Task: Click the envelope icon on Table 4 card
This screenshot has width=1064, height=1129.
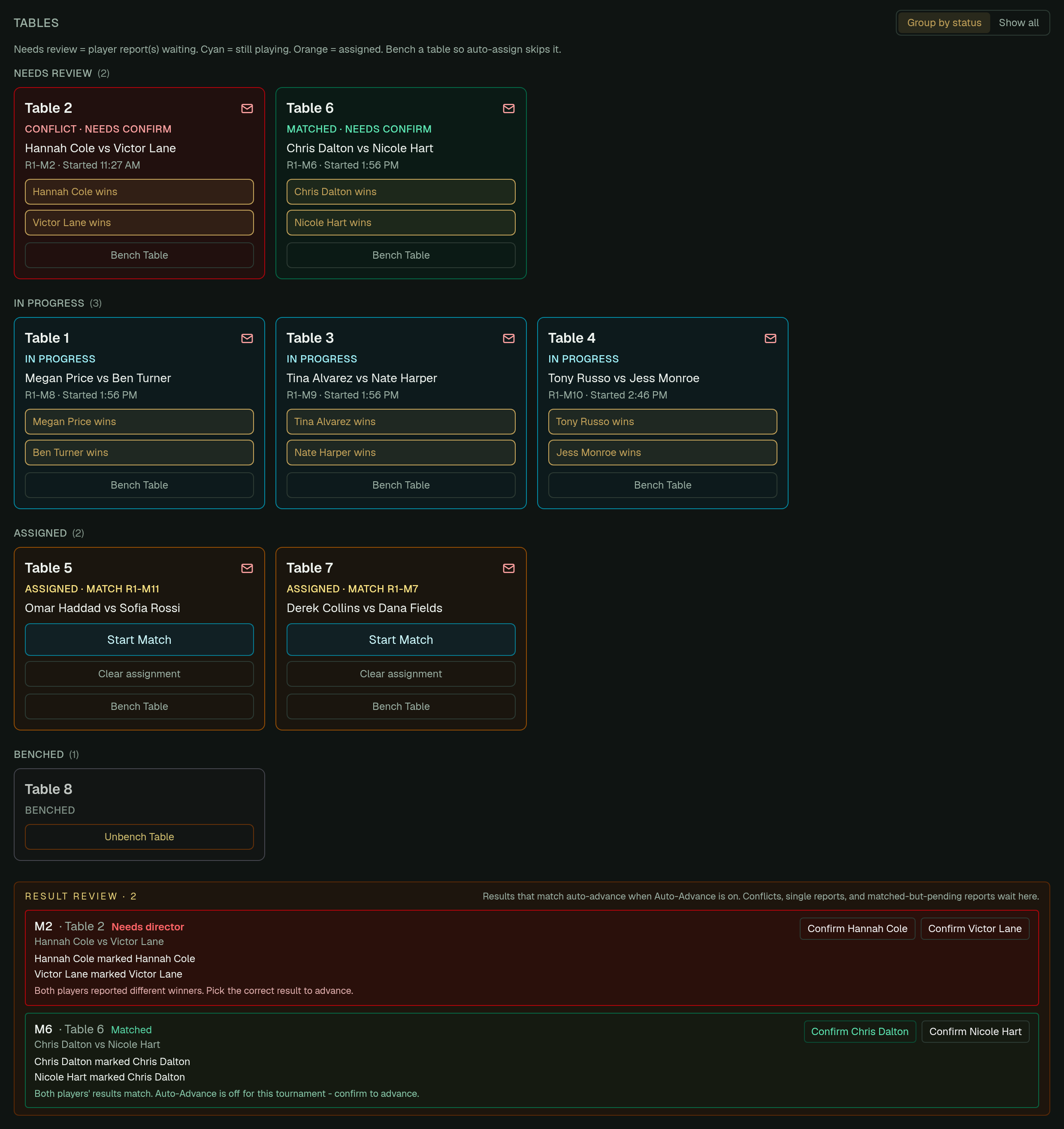Action: [770, 338]
